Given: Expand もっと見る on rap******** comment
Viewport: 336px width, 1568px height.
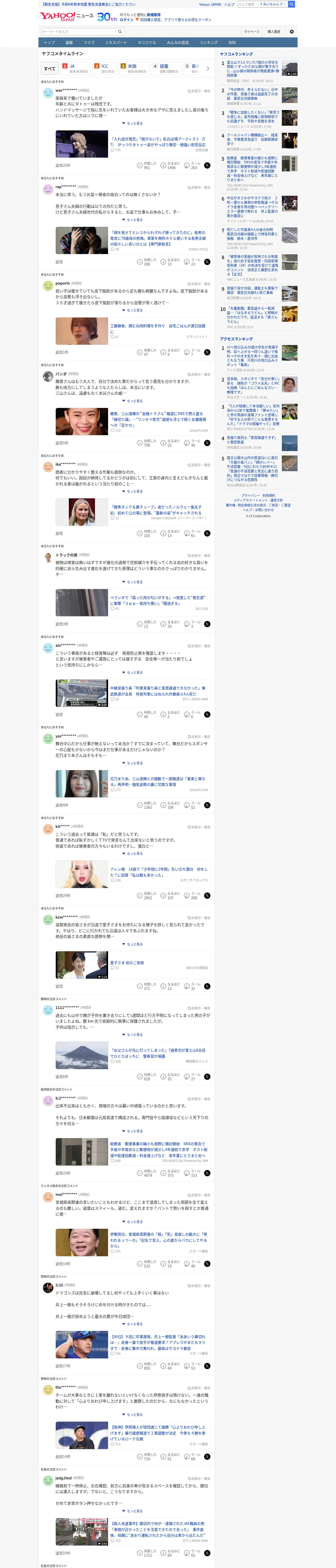Looking at the screenshot, I should click(x=132, y=220).
